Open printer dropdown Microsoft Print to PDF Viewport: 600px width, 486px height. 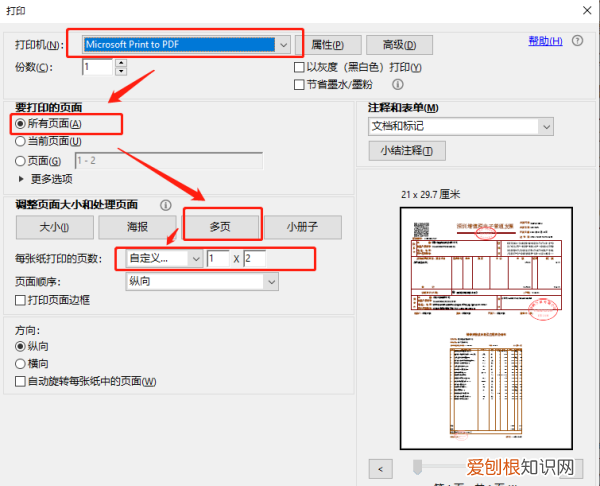click(x=186, y=45)
